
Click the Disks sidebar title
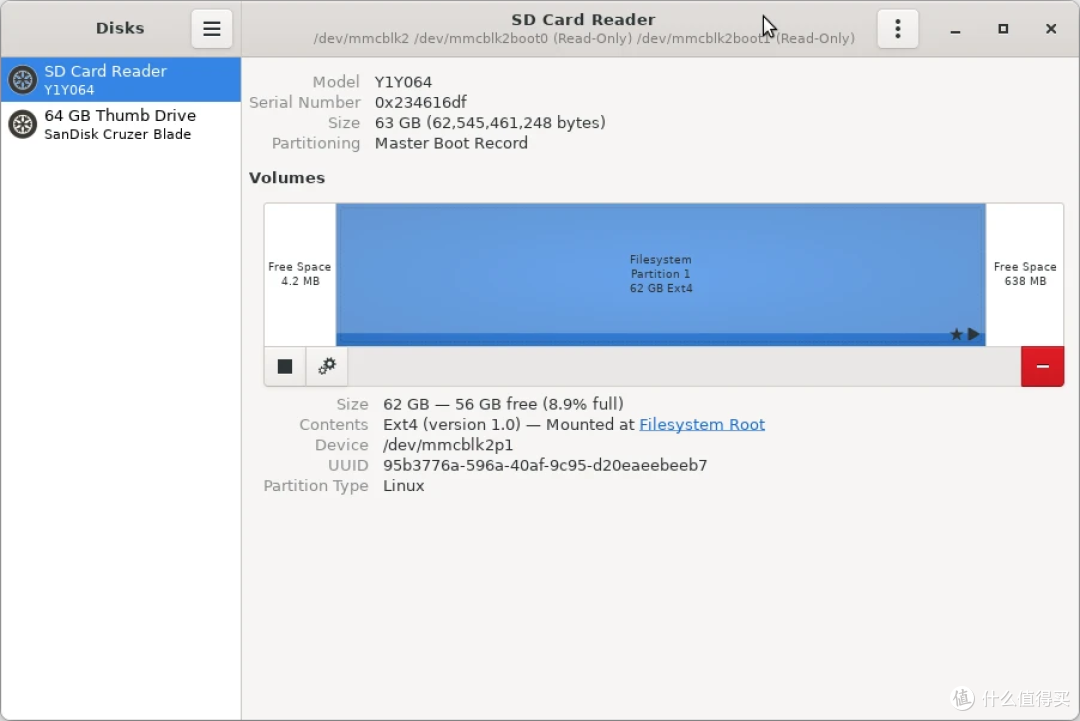pyautogui.click(x=120, y=28)
